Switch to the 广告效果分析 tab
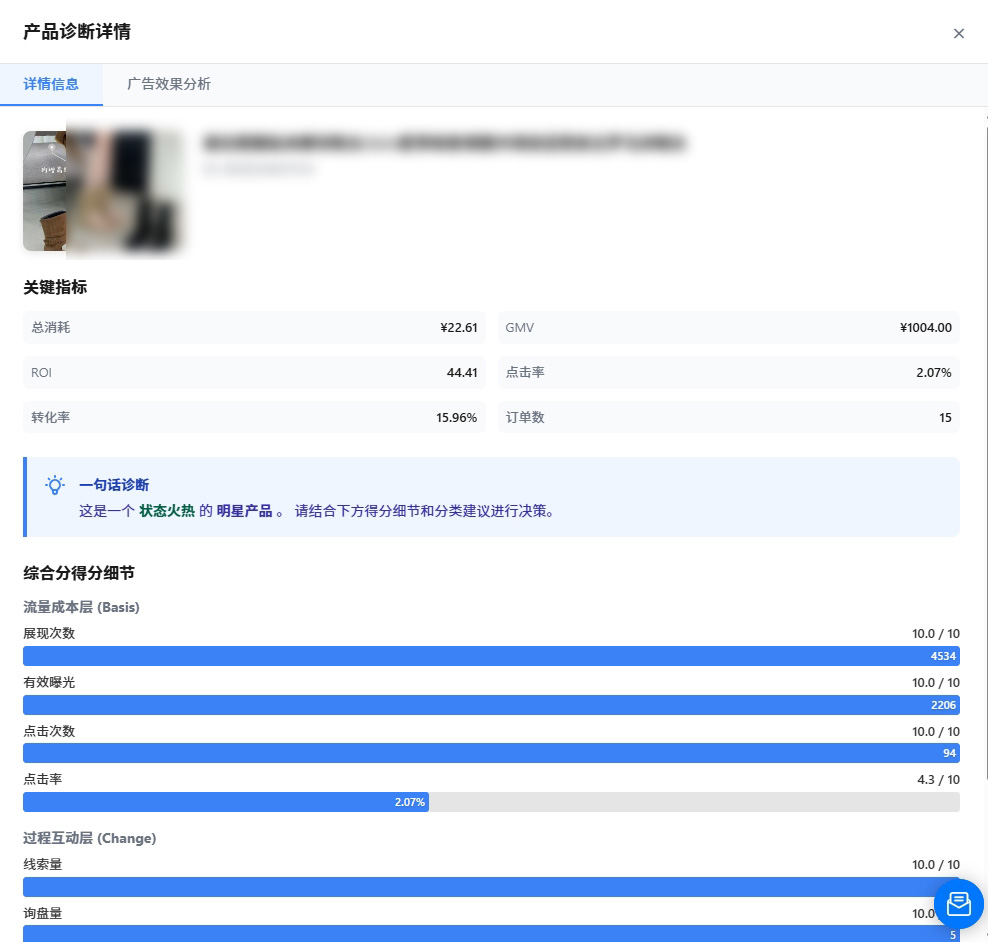Screen dimensions: 988x942 click(x=169, y=84)
